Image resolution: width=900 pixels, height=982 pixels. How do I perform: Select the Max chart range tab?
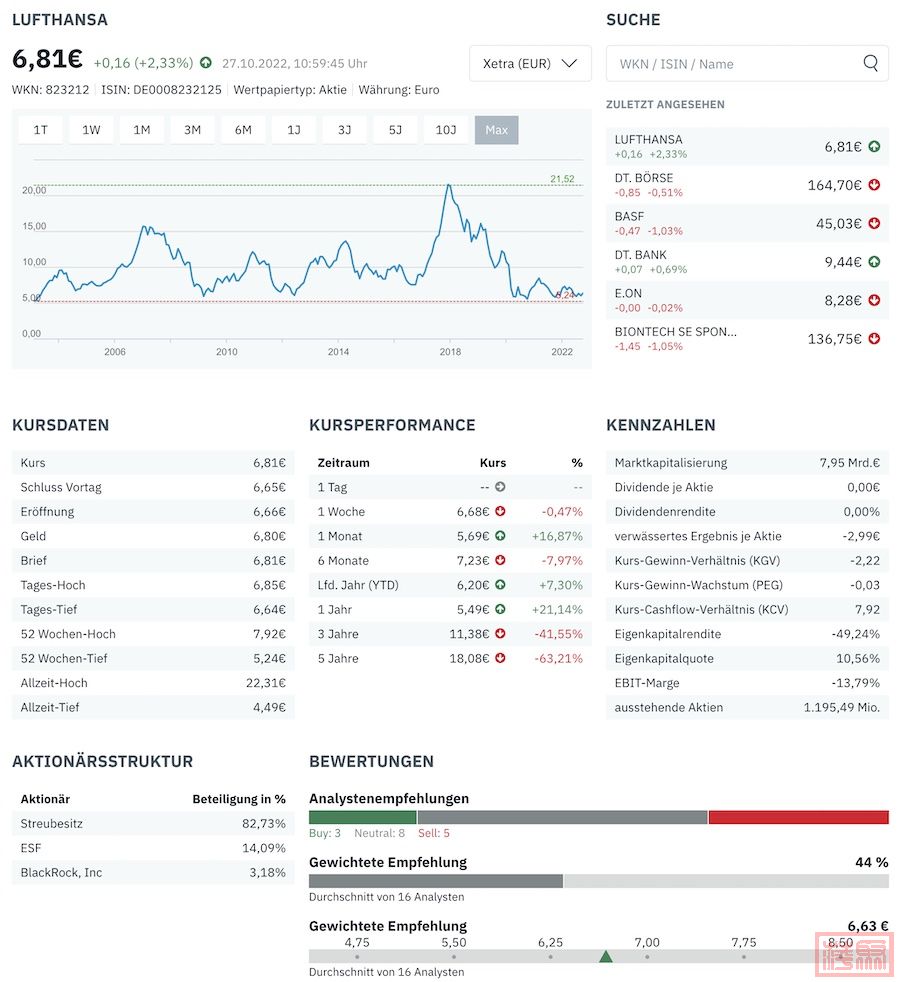click(497, 130)
